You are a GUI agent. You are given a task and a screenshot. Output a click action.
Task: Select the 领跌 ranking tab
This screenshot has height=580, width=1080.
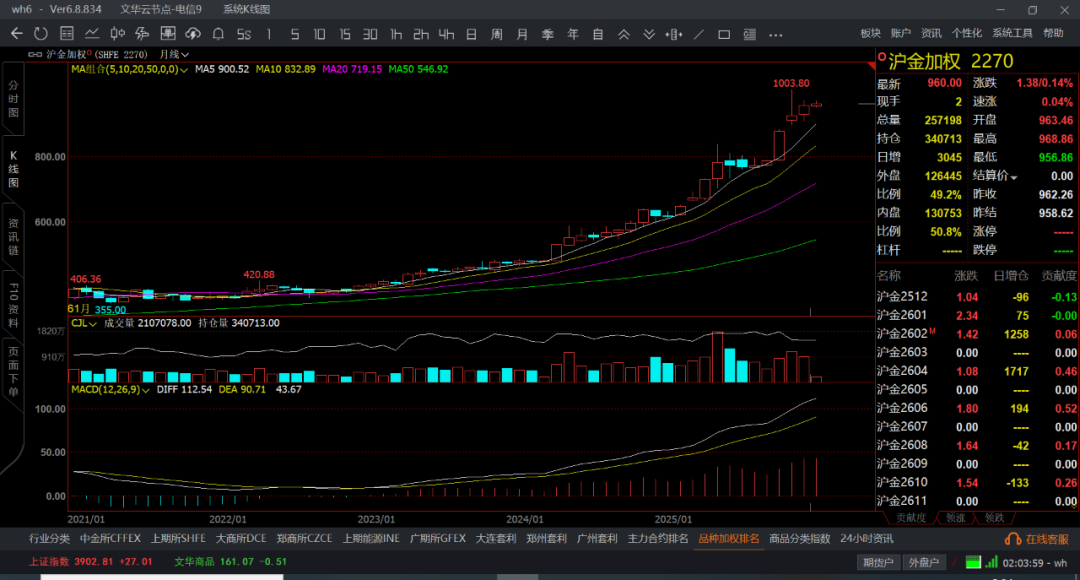(x=995, y=518)
